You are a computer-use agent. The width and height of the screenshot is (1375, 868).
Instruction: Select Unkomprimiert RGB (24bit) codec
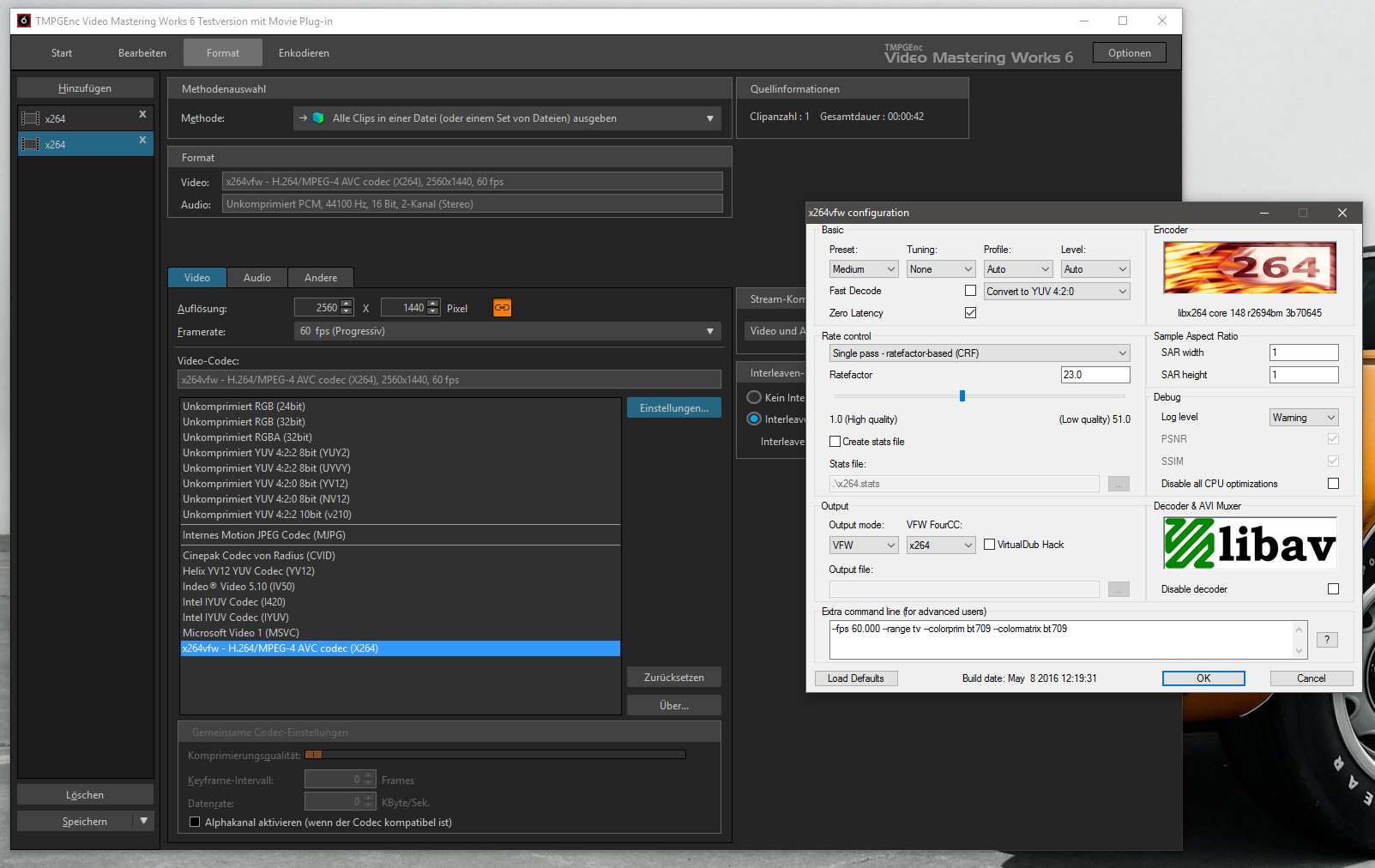click(400, 407)
